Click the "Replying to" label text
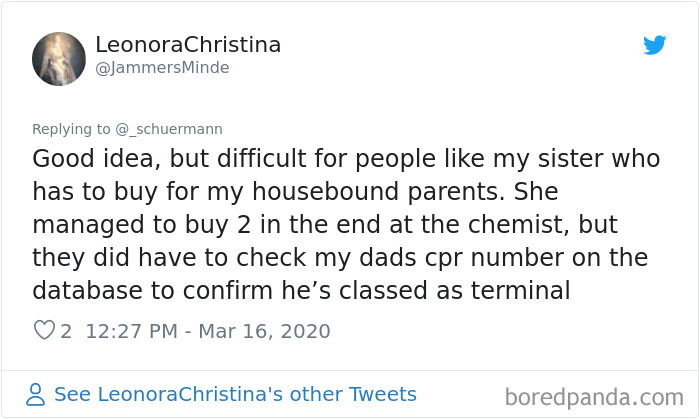This screenshot has width=700, height=419. point(71,129)
